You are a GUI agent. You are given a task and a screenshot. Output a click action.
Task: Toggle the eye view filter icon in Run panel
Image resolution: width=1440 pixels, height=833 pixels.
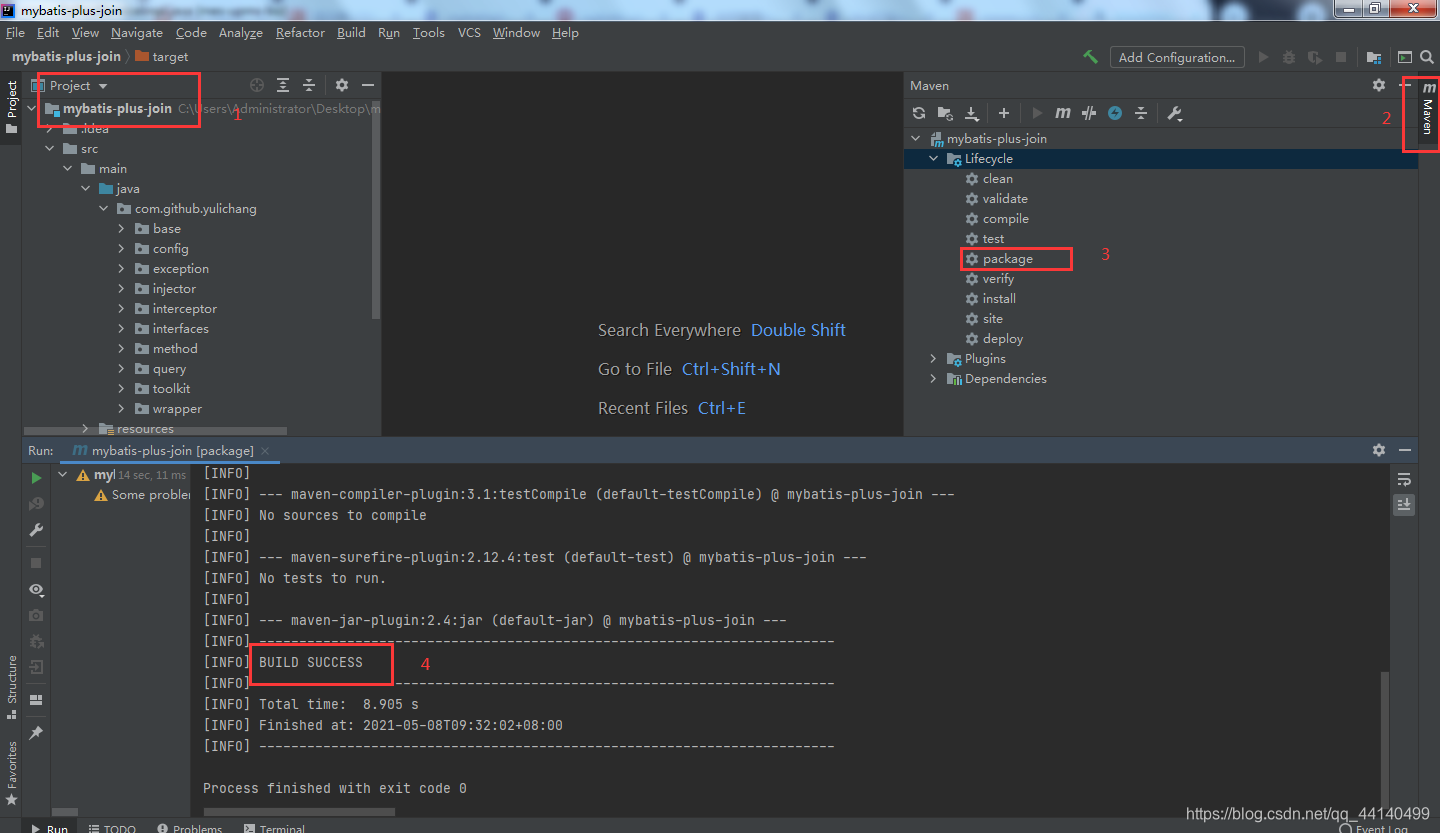pyautogui.click(x=37, y=590)
